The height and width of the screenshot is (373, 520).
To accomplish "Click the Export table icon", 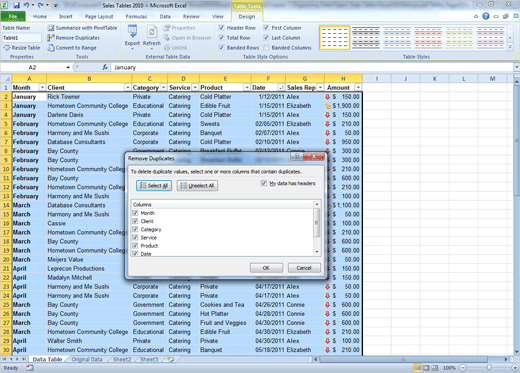I will pyautogui.click(x=132, y=37).
